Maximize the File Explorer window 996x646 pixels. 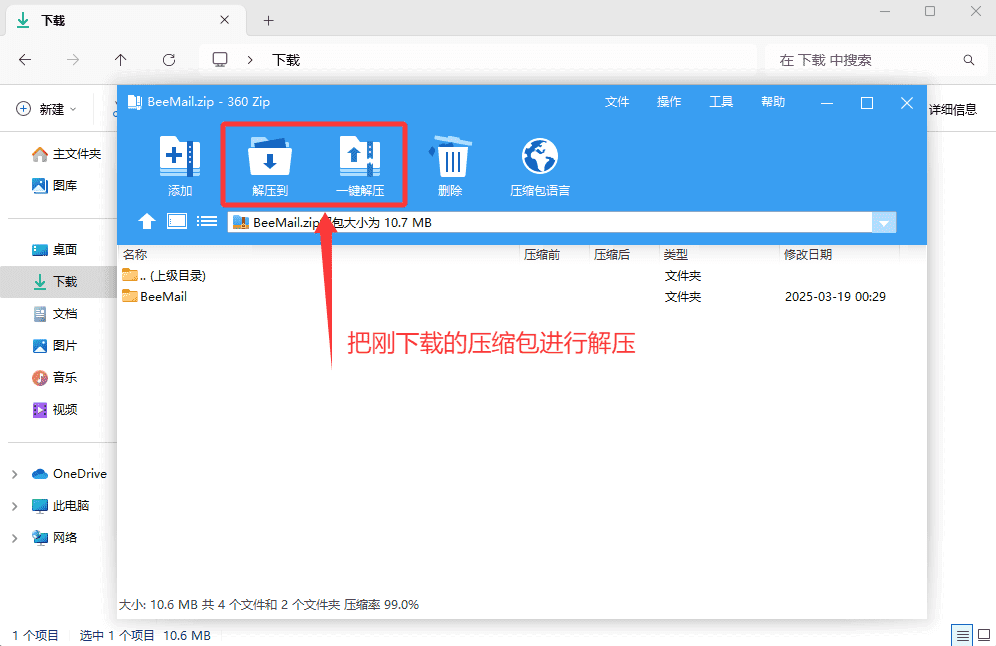tap(930, 11)
